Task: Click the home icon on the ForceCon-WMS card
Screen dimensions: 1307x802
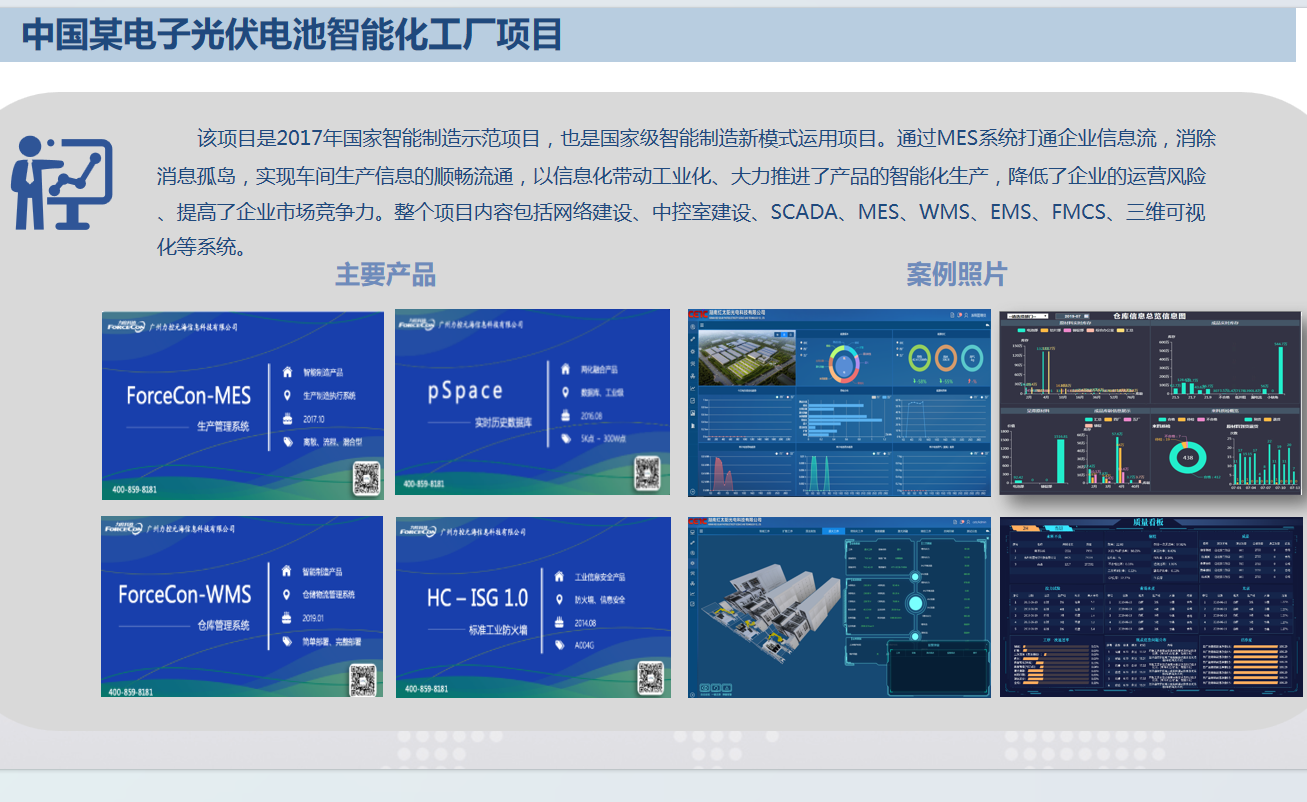Action: point(288,572)
